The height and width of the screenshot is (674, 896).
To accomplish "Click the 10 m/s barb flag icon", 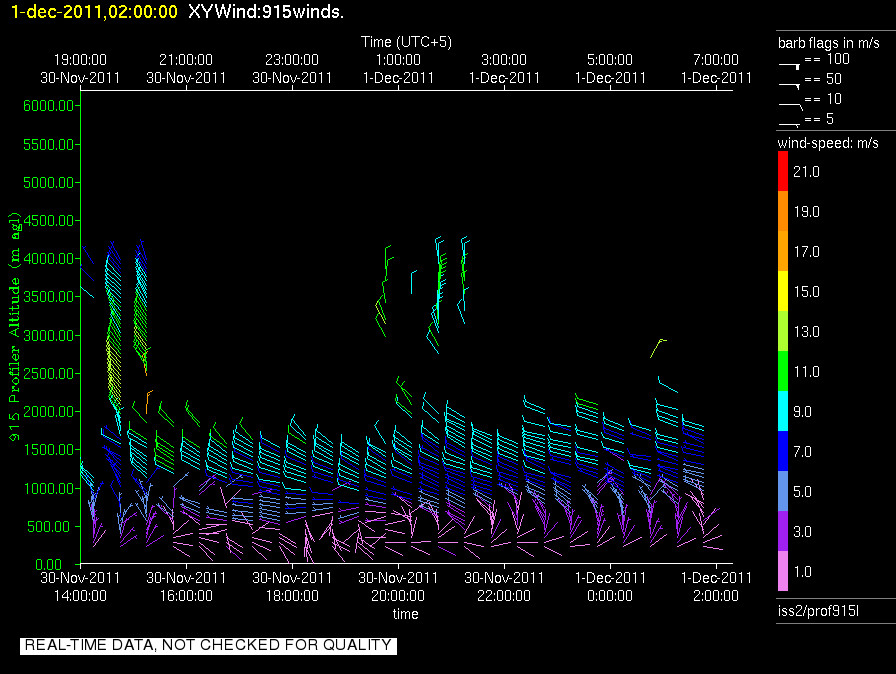I will point(790,101).
